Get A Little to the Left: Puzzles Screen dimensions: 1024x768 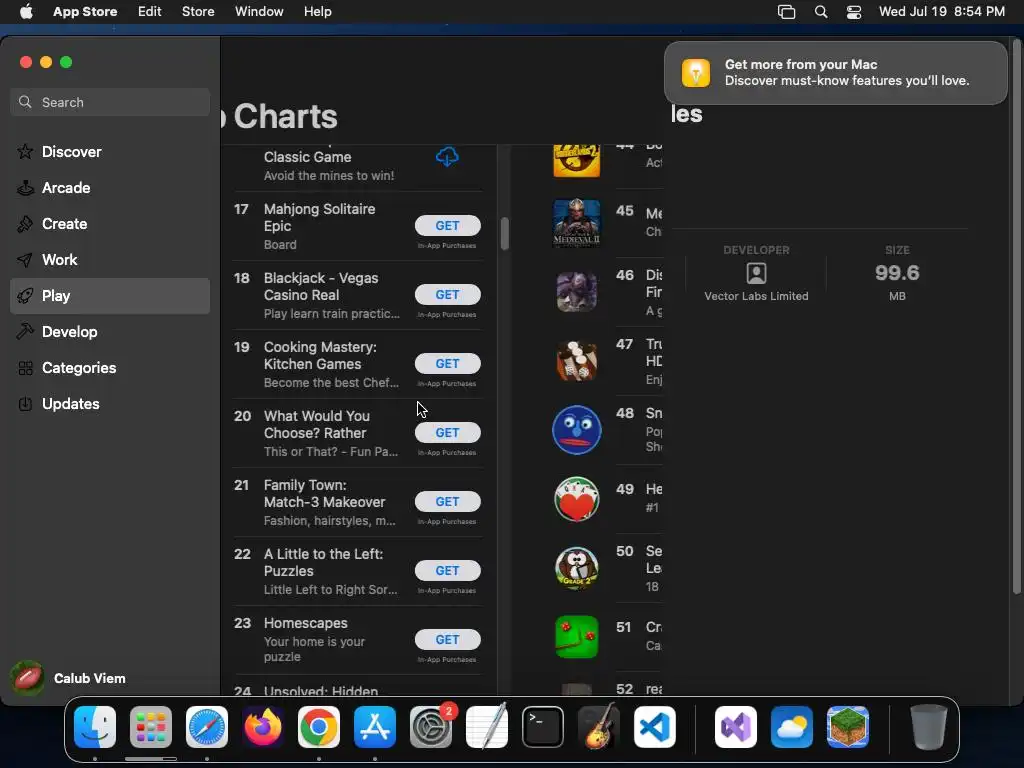click(447, 570)
